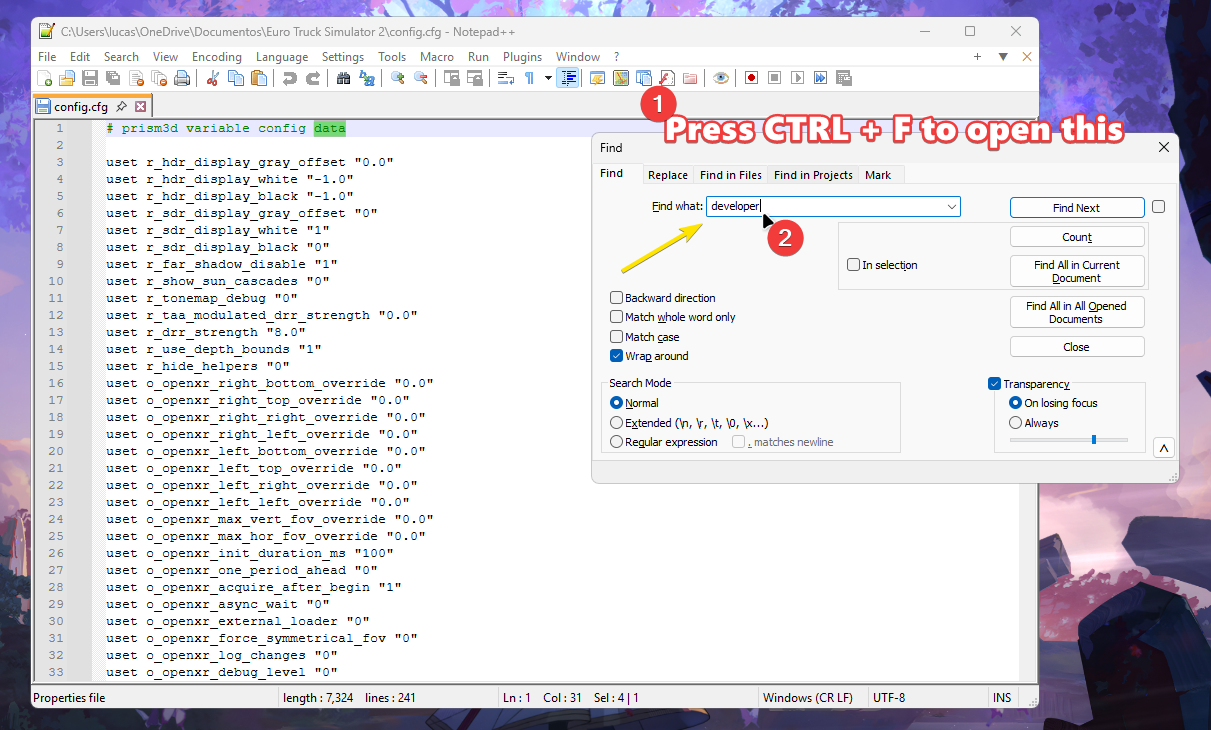The image size is (1211, 730).
Task: Select Regular expression search mode
Action: tap(616, 442)
